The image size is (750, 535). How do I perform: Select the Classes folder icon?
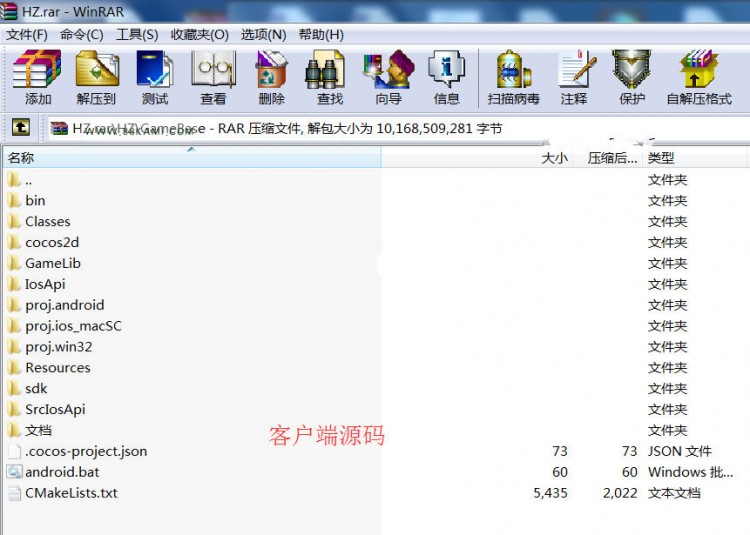[x=14, y=221]
